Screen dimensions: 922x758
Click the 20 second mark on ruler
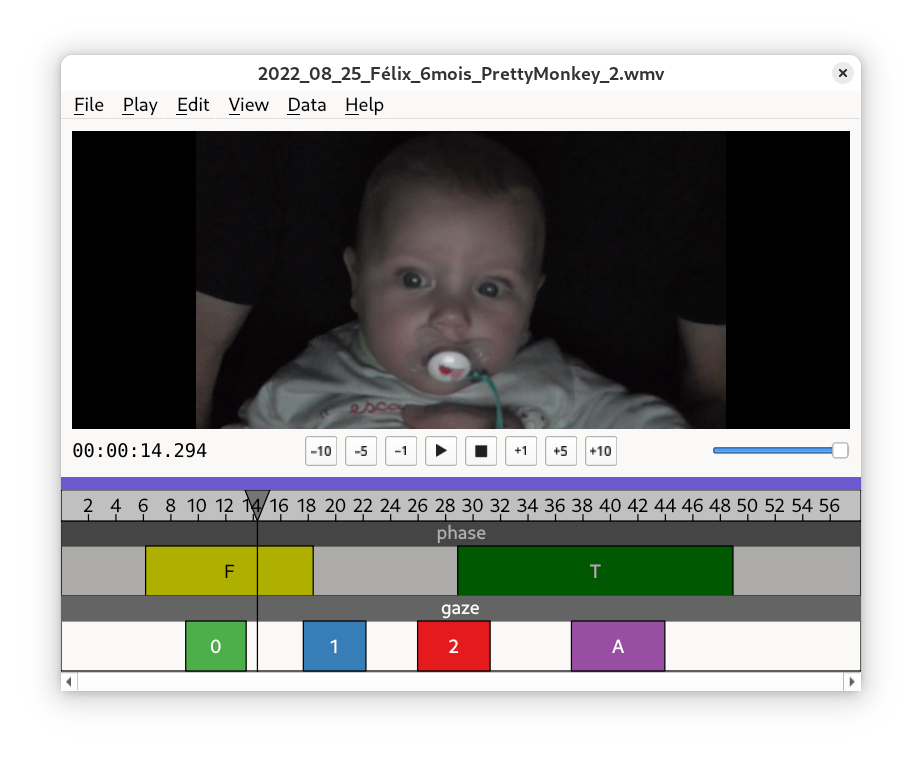click(x=335, y=506)
